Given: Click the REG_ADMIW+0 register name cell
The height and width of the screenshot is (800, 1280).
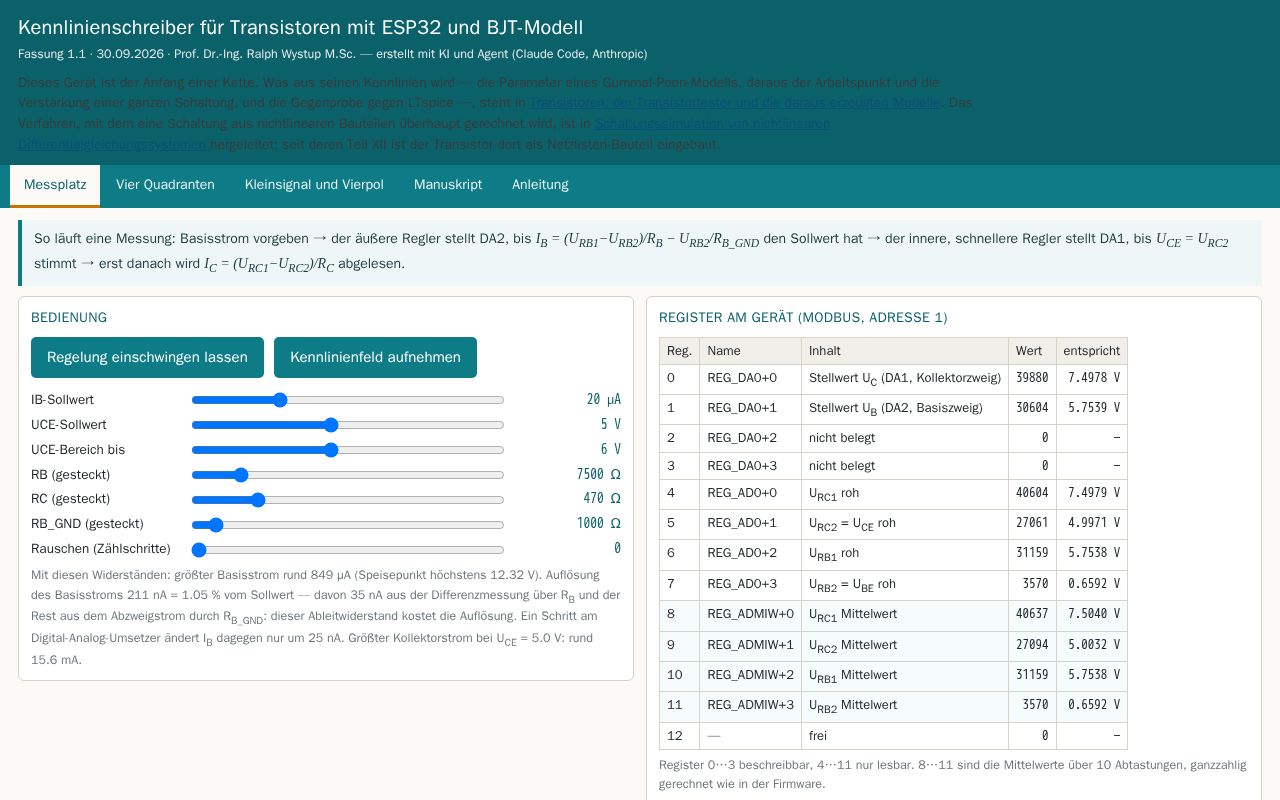Looking at the screenshot, I should [750, 615].
